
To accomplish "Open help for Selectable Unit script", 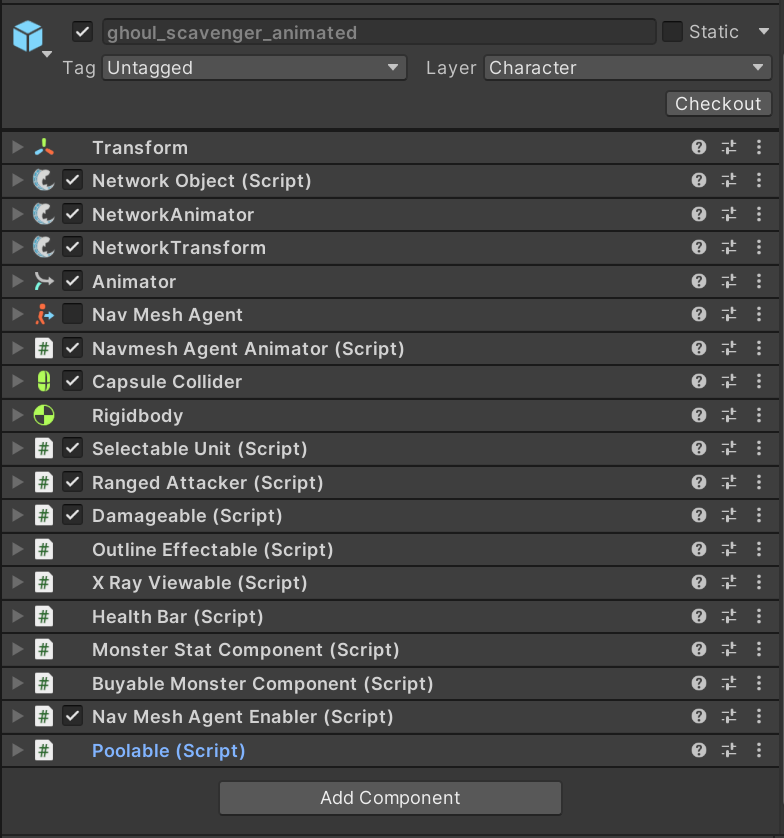I will tap(698, 448).
